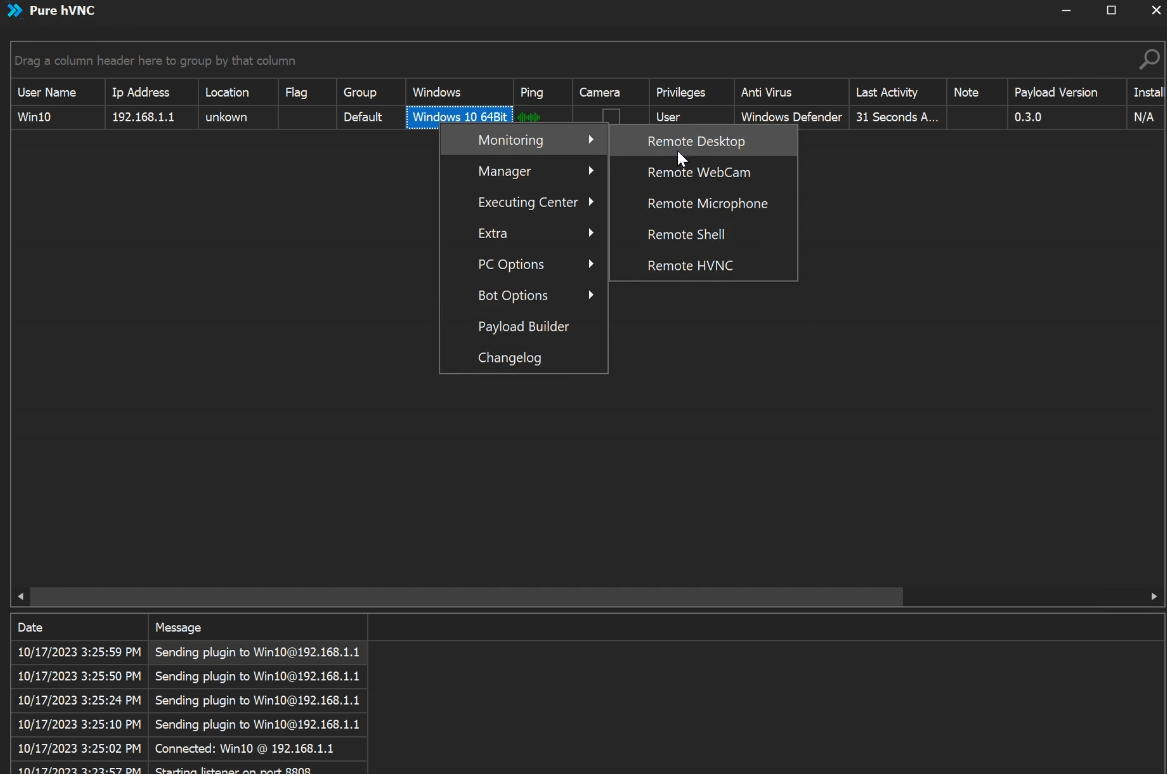Open Remote Desktop from Monitoring submenu
The image size is (1167, 774).
click(x=703, y=141)
